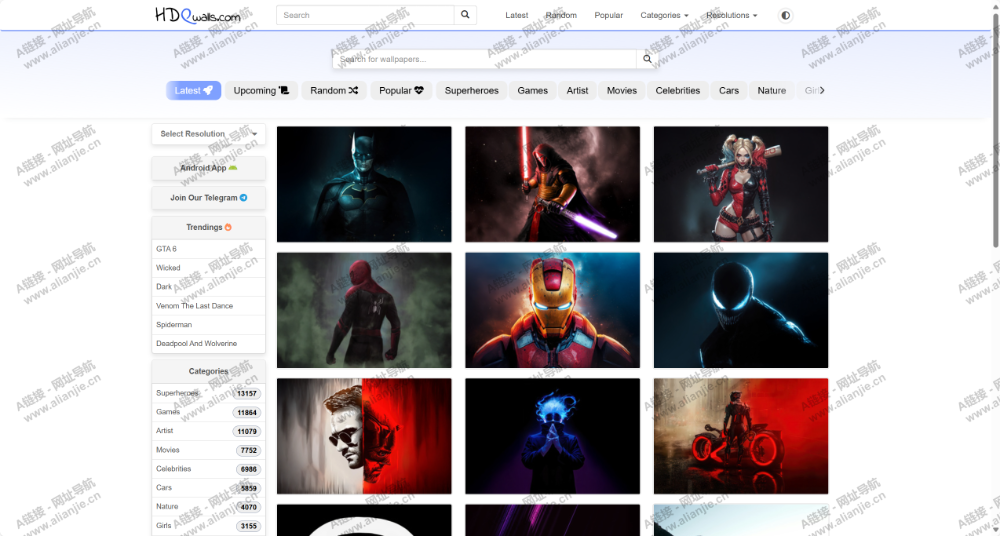The image size is (1000, 536).
Task: Open Movies category in sidebar list
Action: (x=209, y=450)
